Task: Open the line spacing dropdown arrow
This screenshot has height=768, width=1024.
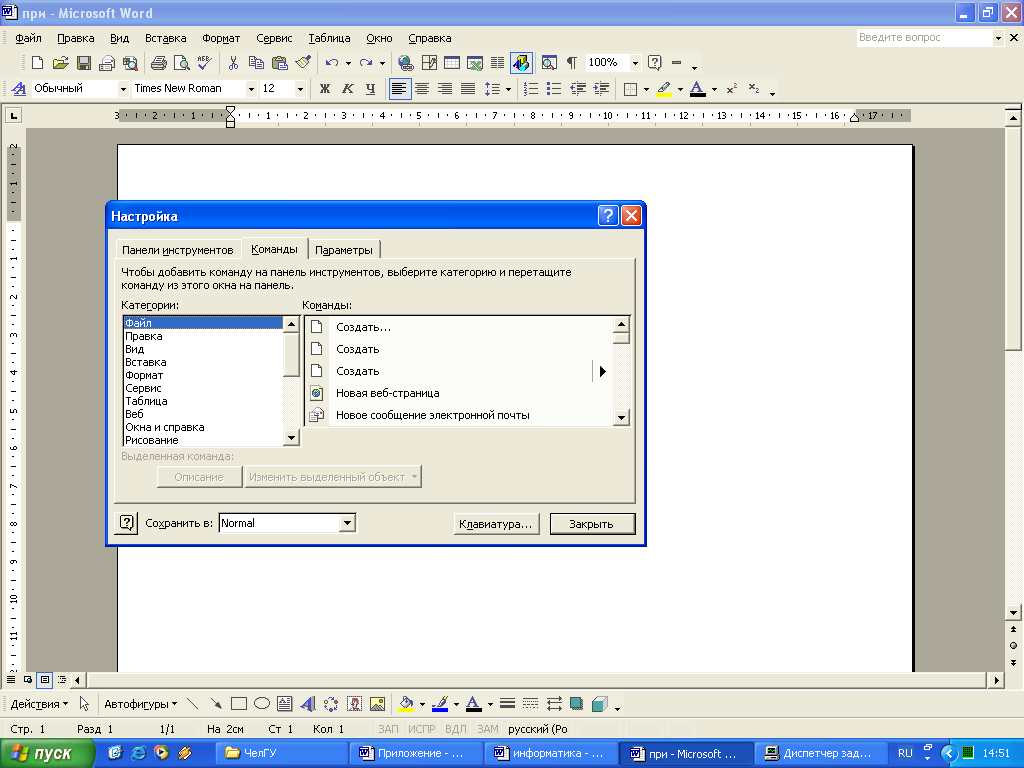Action: pos(508,89)
